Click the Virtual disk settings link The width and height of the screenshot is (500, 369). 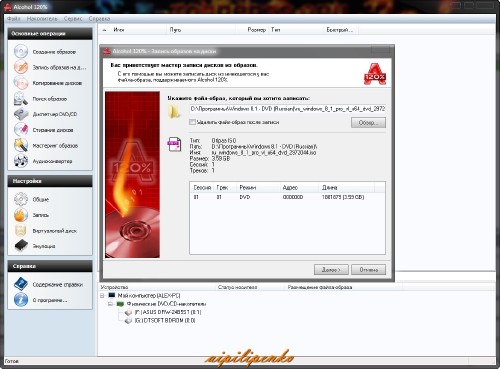click(54, 231)
